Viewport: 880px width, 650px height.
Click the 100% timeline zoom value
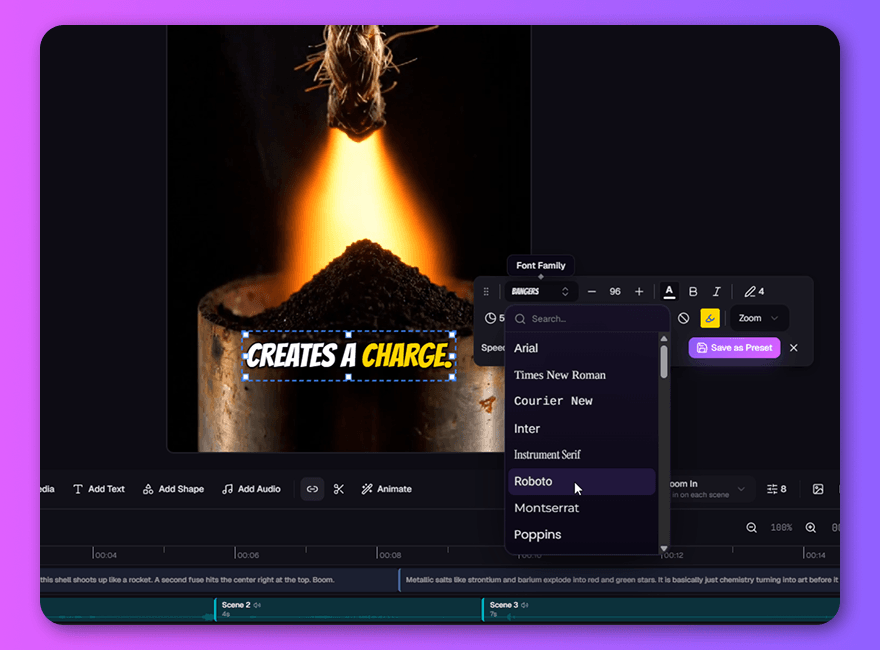pos(781,528)
